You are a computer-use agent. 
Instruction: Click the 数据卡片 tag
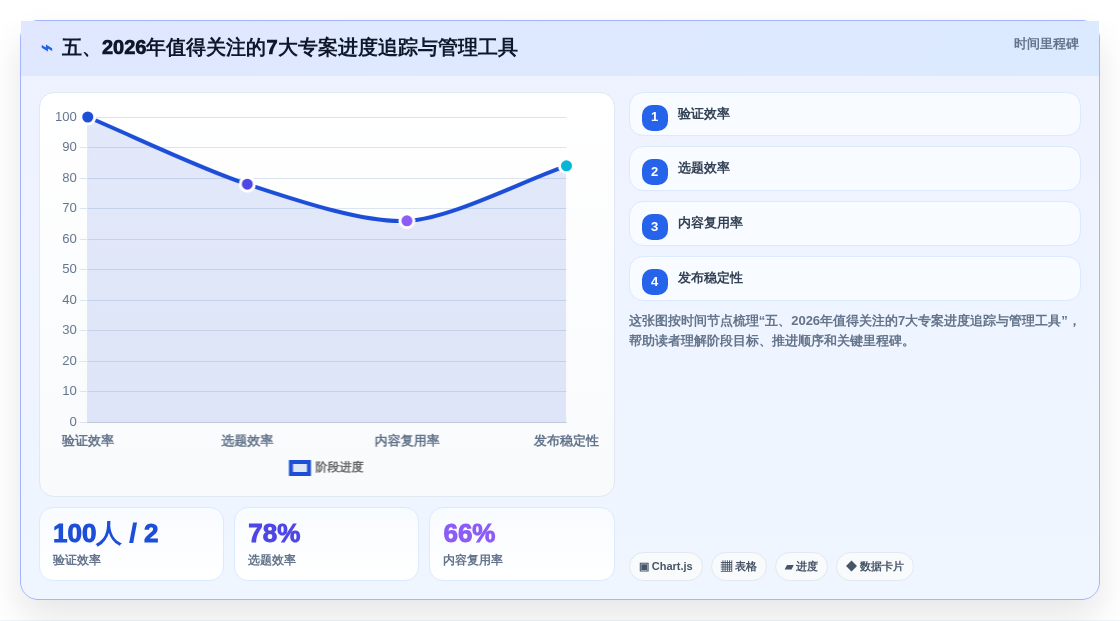(875, 567)
